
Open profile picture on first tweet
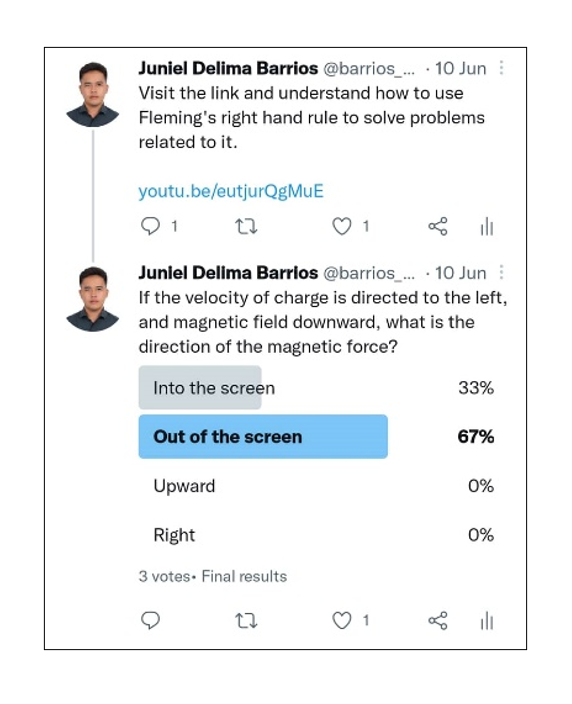click(x=92, y=94)
